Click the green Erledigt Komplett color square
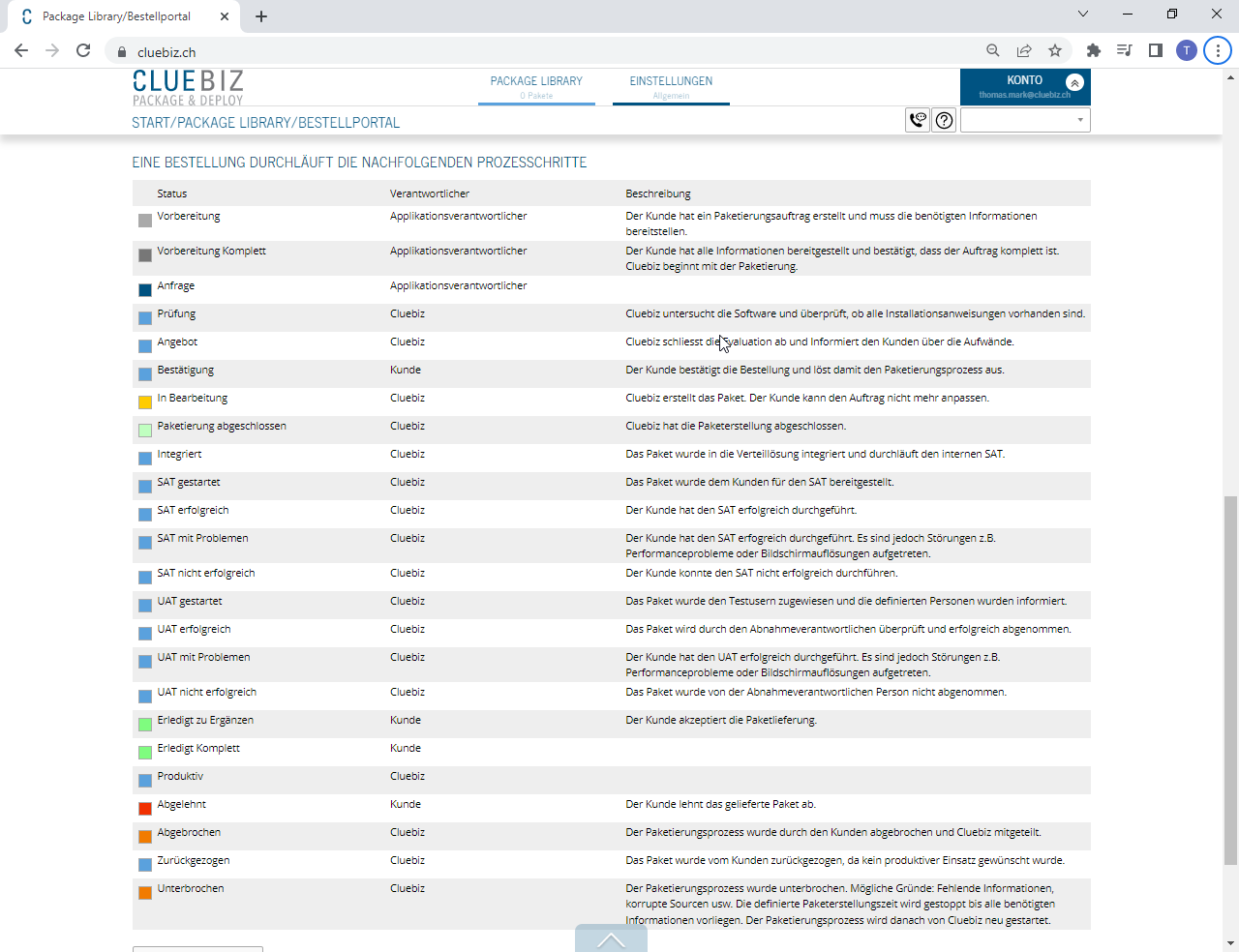The height and width of the screenshot is (952, 1239). click(145, 753)
